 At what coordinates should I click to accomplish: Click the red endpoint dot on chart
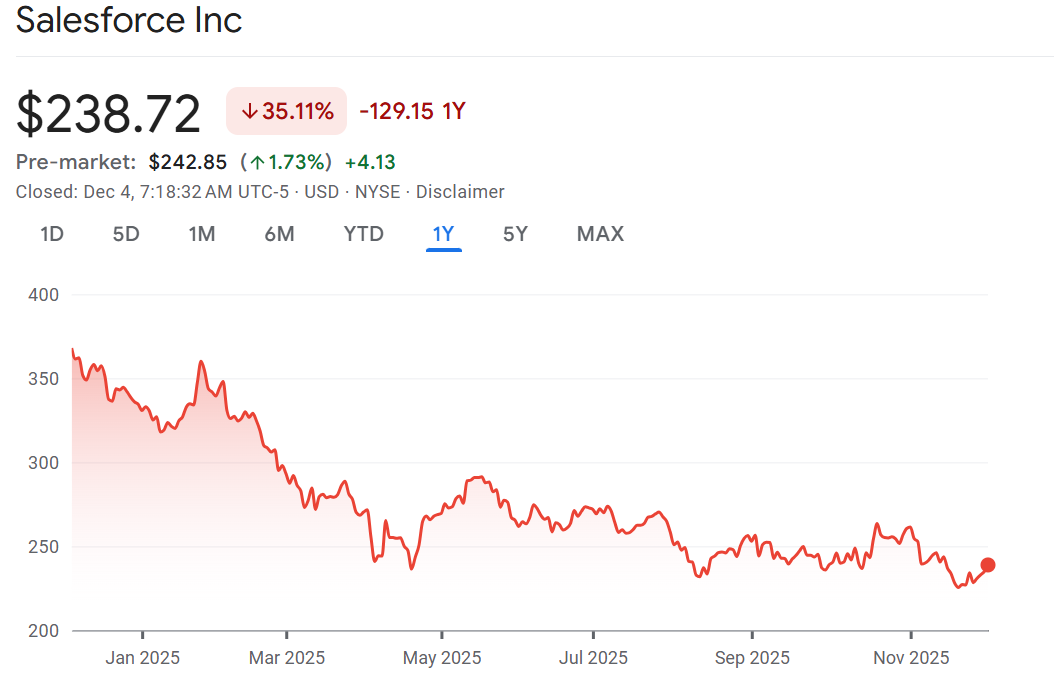point(988,565)
